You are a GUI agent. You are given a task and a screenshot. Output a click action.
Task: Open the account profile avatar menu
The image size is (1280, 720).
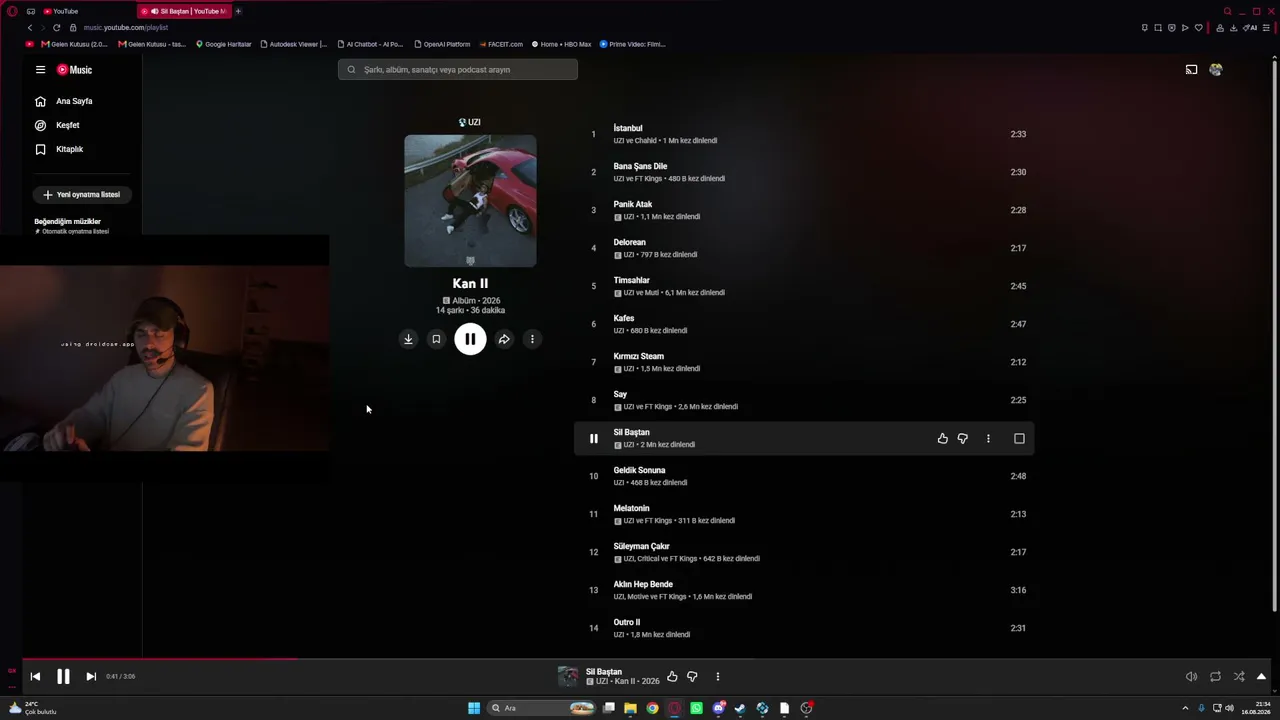coord(1216,70)
